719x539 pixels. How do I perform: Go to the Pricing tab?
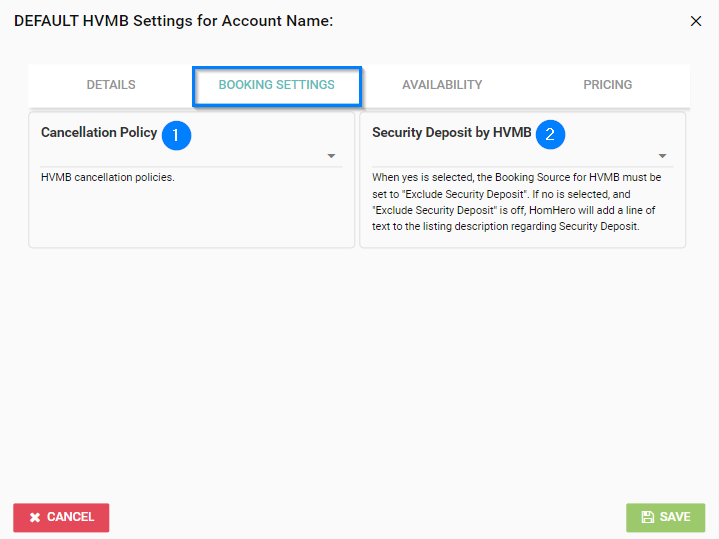[607, 85]
